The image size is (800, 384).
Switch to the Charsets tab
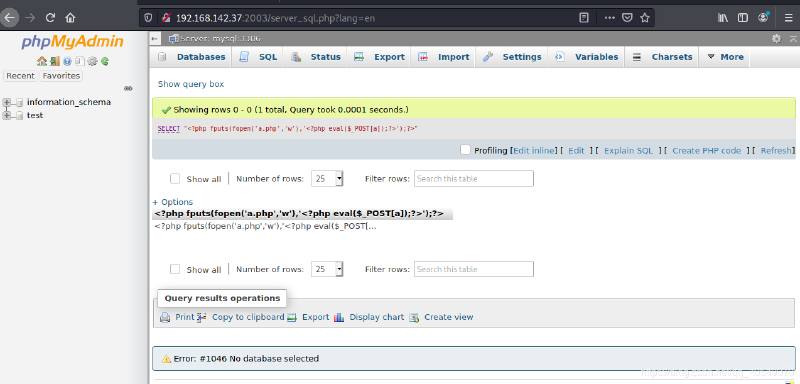click(x=662, y=57)
